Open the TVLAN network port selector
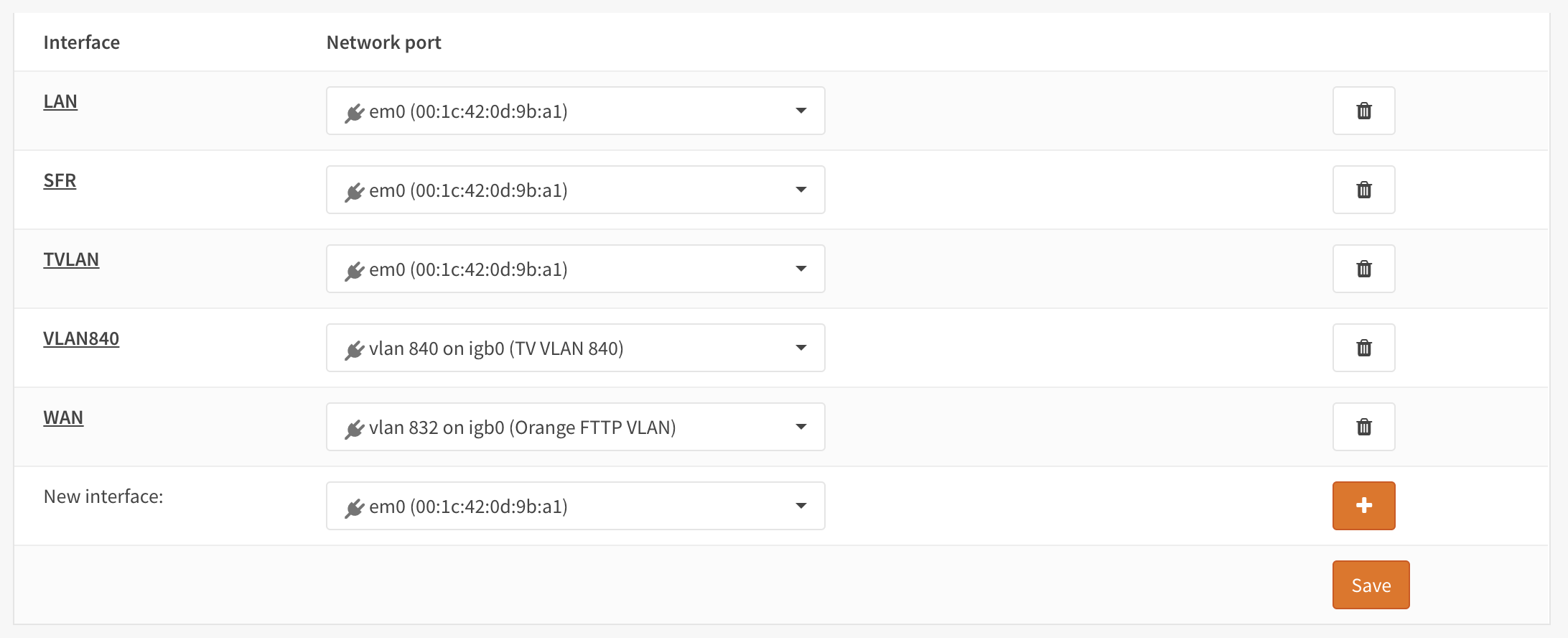This screenshot has width=1568, height=638. point(802,269)
